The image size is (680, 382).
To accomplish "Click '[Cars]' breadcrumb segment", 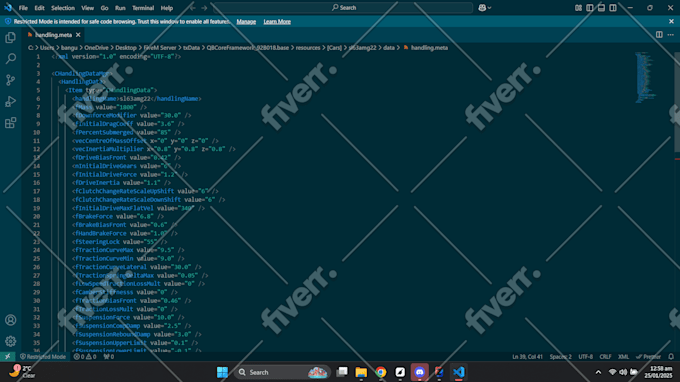I will click(x=334, y=48).
